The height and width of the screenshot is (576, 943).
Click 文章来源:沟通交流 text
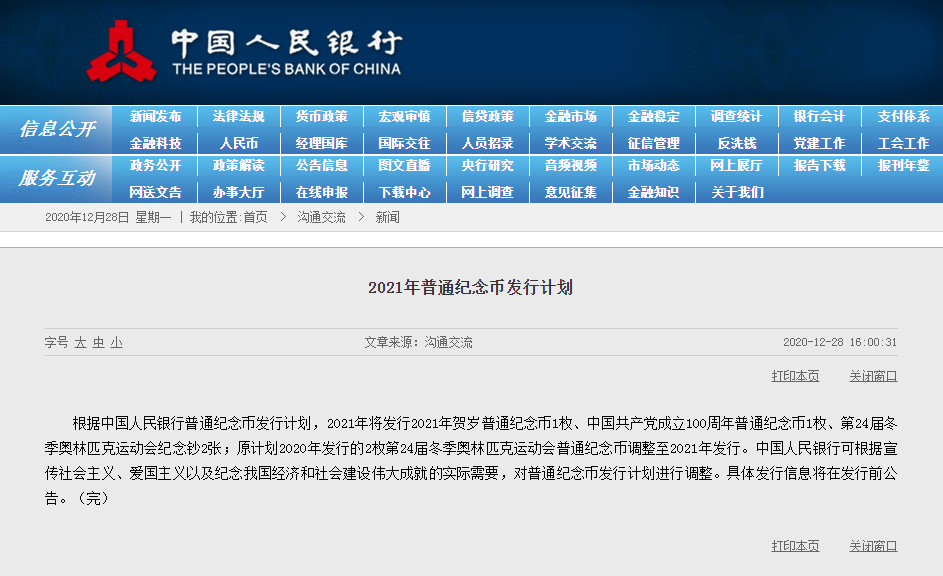pyautogui.click(x=418, y=342)
